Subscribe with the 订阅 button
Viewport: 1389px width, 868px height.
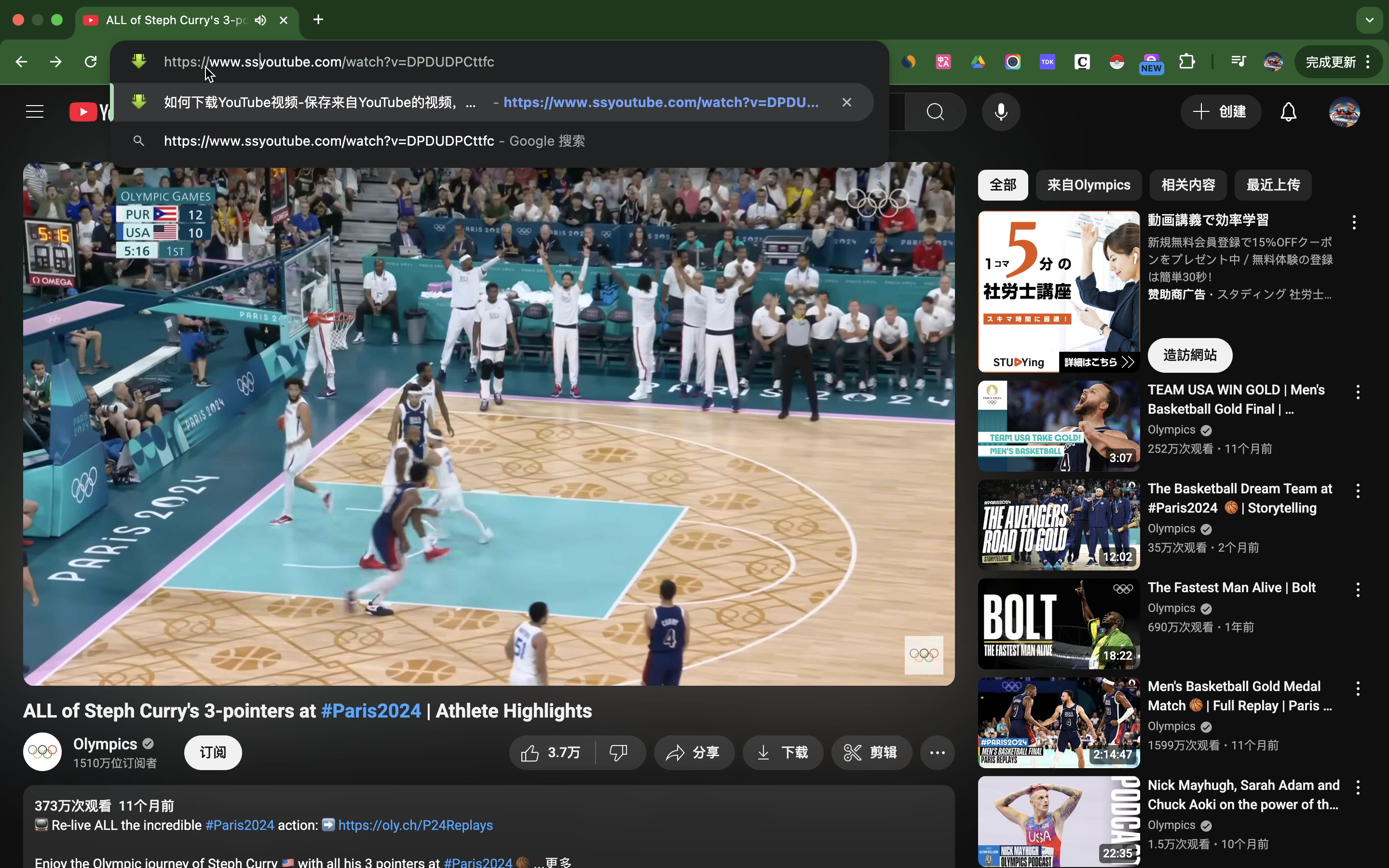coord(213,752)
